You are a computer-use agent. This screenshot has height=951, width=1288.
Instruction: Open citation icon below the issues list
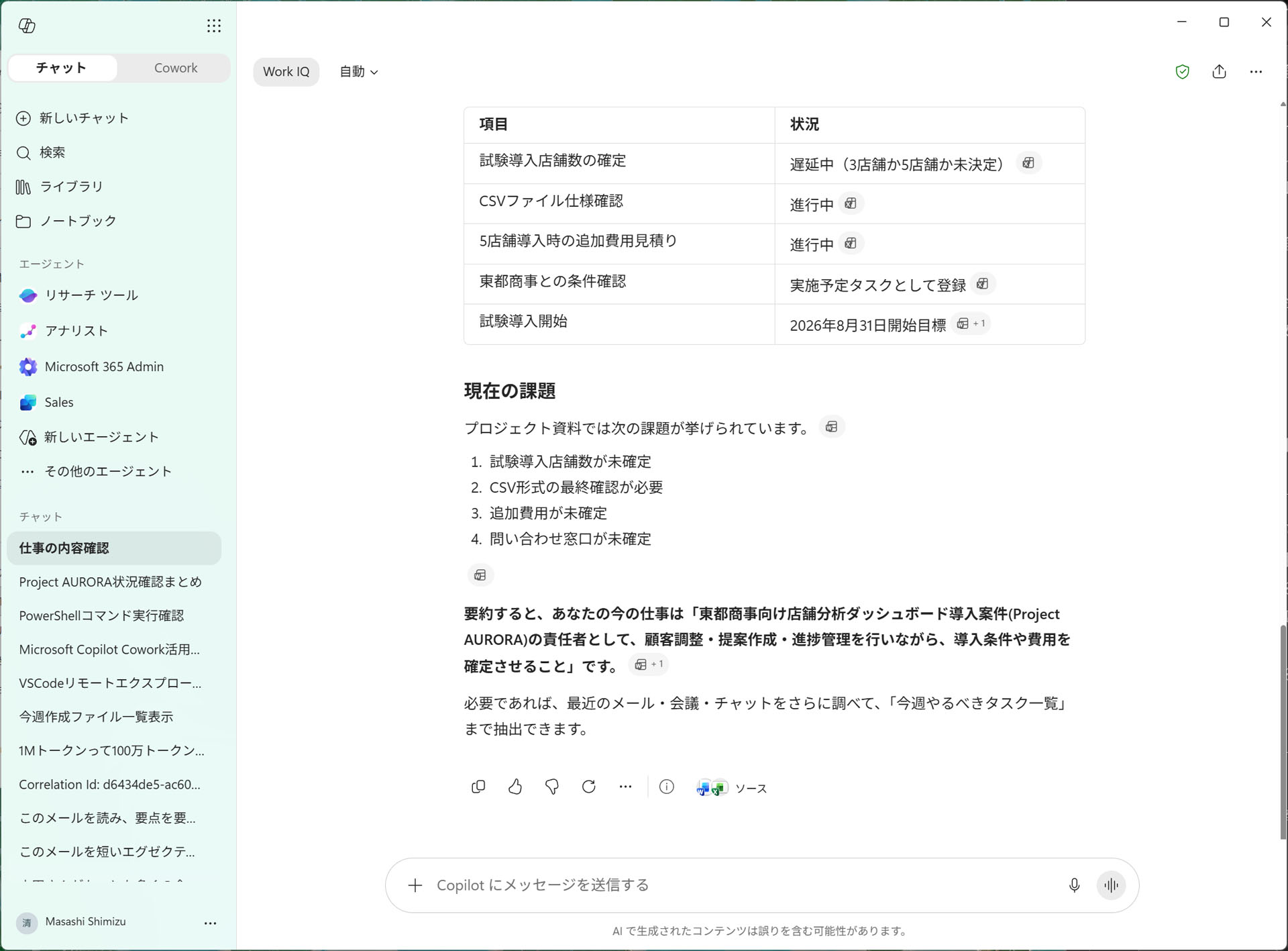[480, 575]
